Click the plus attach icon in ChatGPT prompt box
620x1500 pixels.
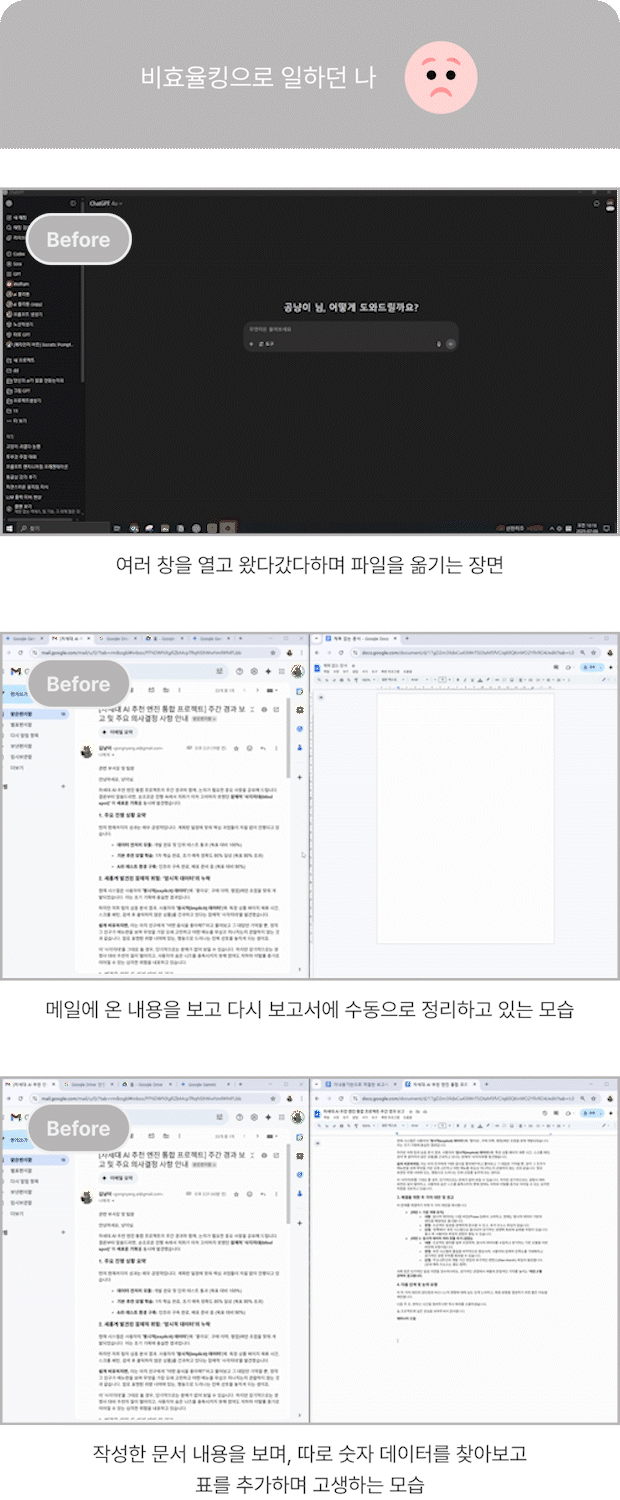pos(251,343)
